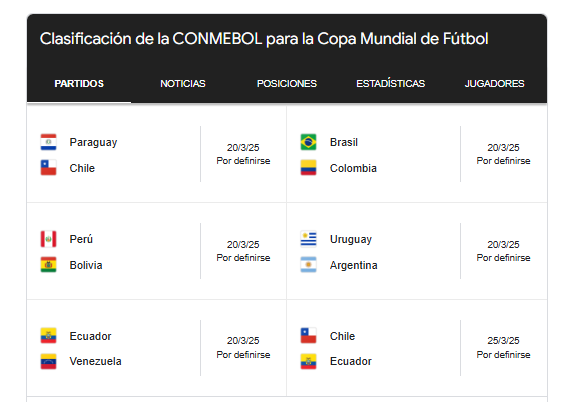Viewport: 574px width, 402px height.
Task: Click the Venezuela flag icon
Action: pos(48,361)
